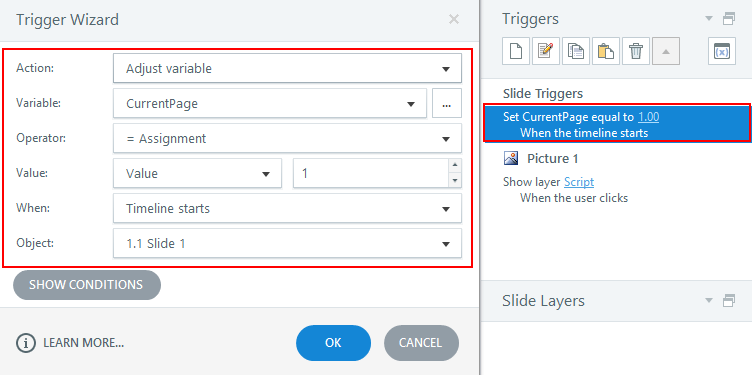
Task: Paste trigger from clipboard
Action: click(606, 51)
